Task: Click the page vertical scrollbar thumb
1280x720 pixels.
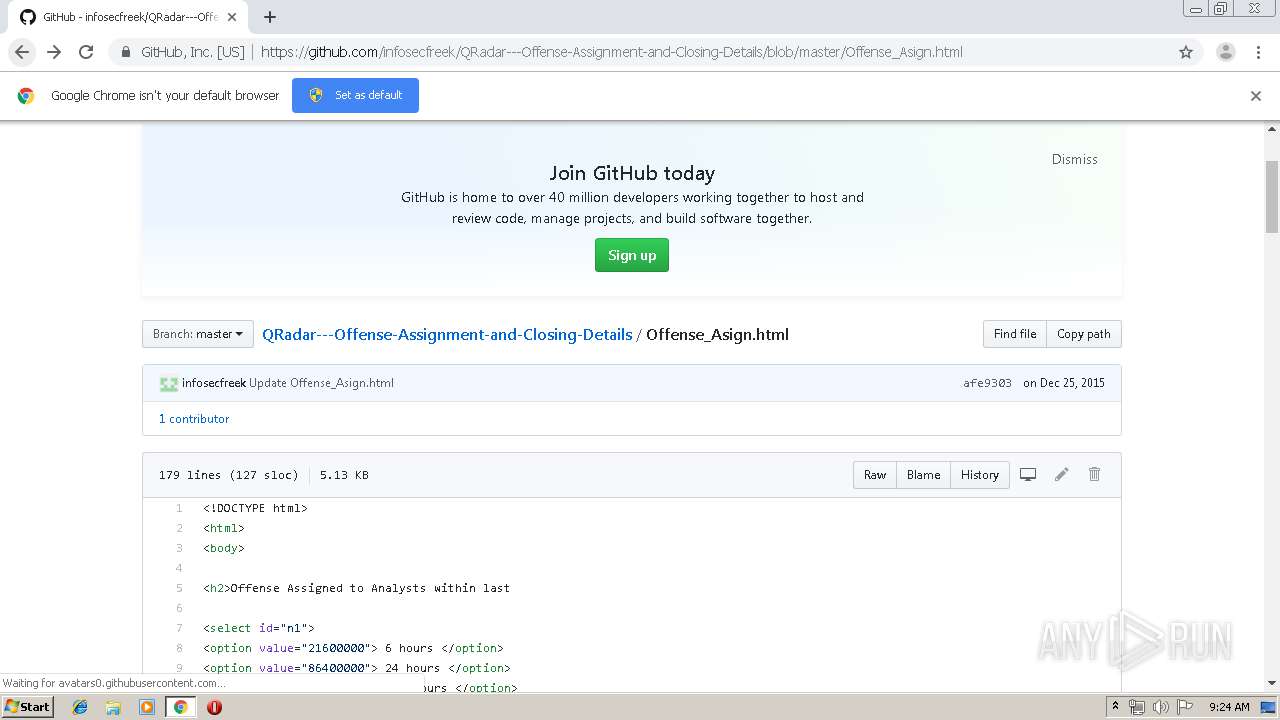Action: click(x=1272, y=196)
